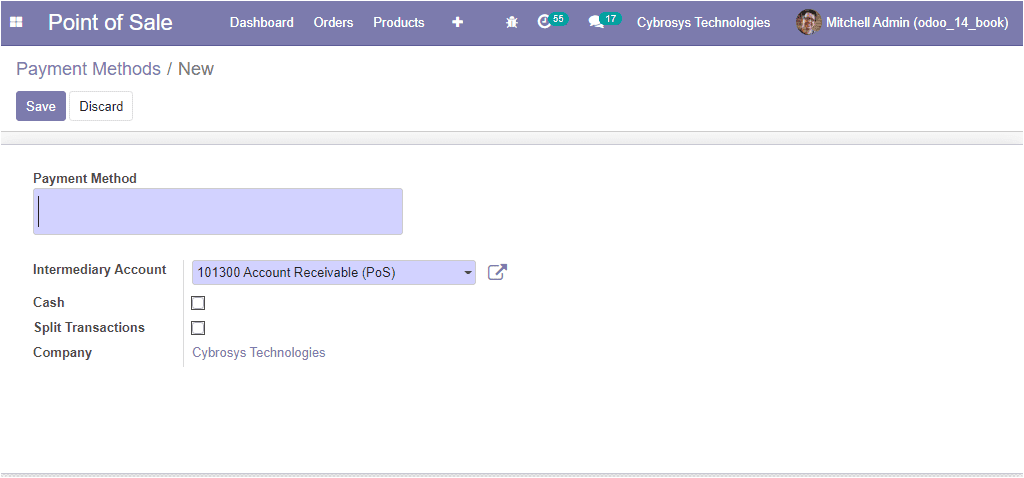Screen dimensions: 1024x478
Task: Open the Orders menu
Action: point(333,22)
